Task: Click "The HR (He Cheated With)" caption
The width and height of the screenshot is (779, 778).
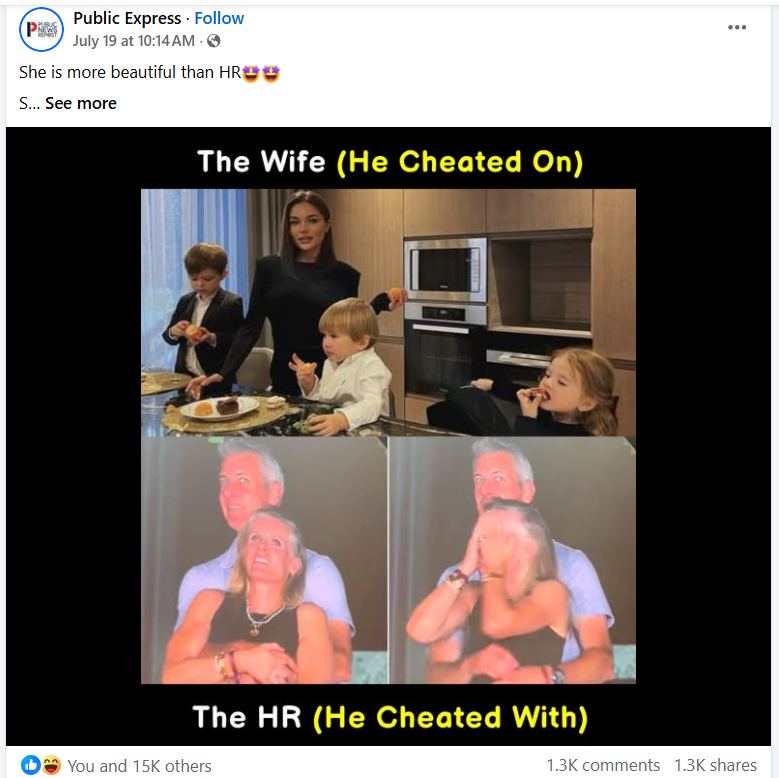Action: 390,717
